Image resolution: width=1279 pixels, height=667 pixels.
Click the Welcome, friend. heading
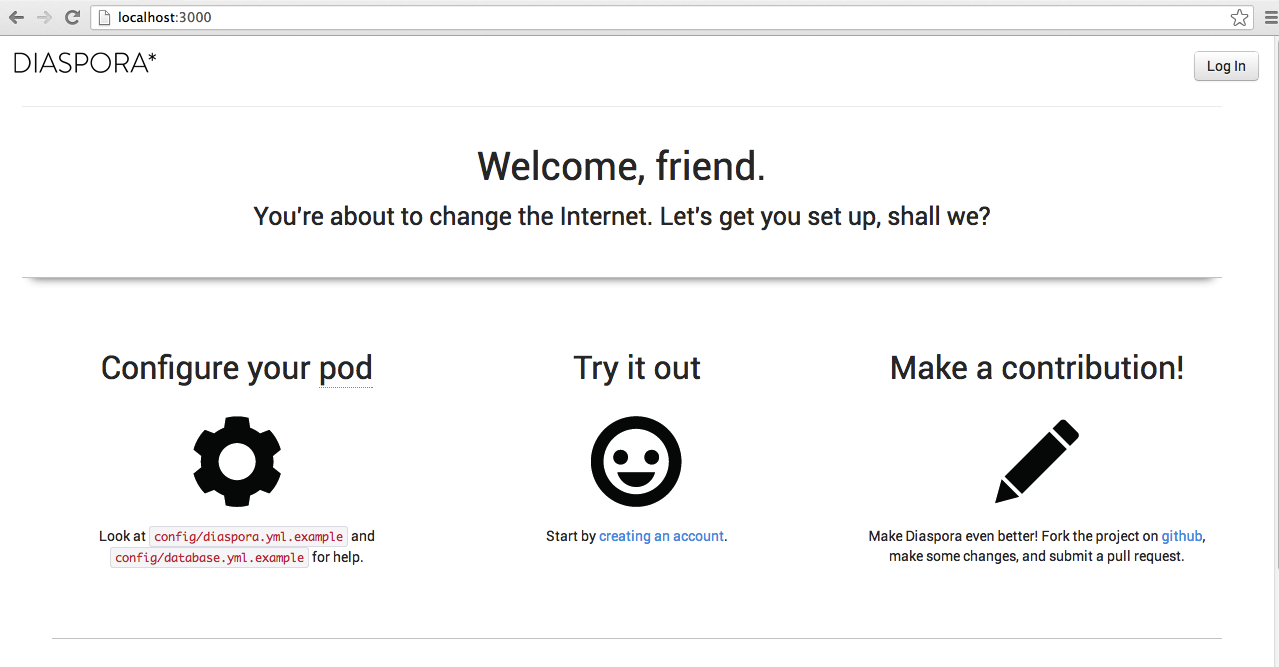click(621, 166)
